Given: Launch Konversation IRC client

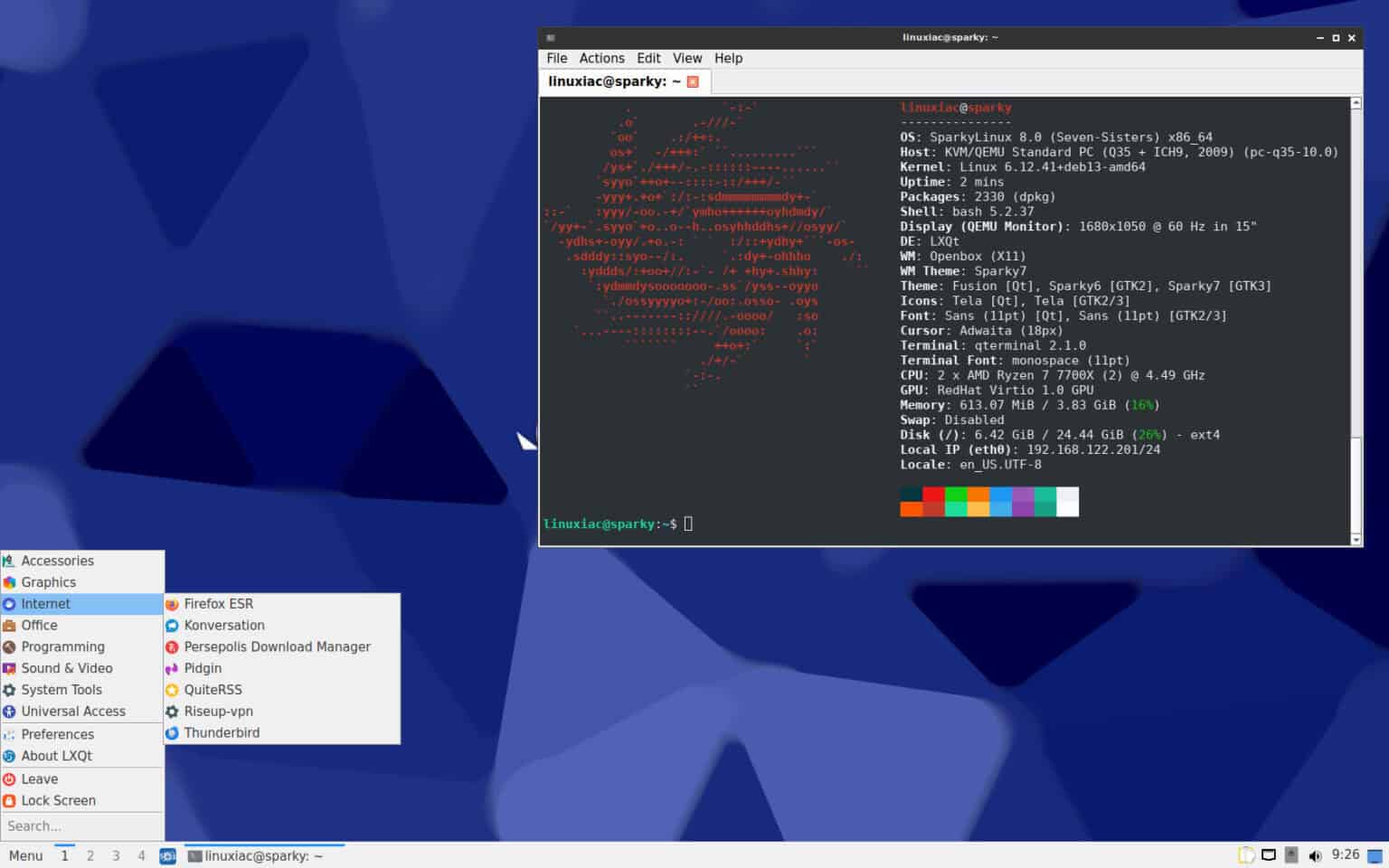Looking at the screenshot, I should (x=223, y=625).
